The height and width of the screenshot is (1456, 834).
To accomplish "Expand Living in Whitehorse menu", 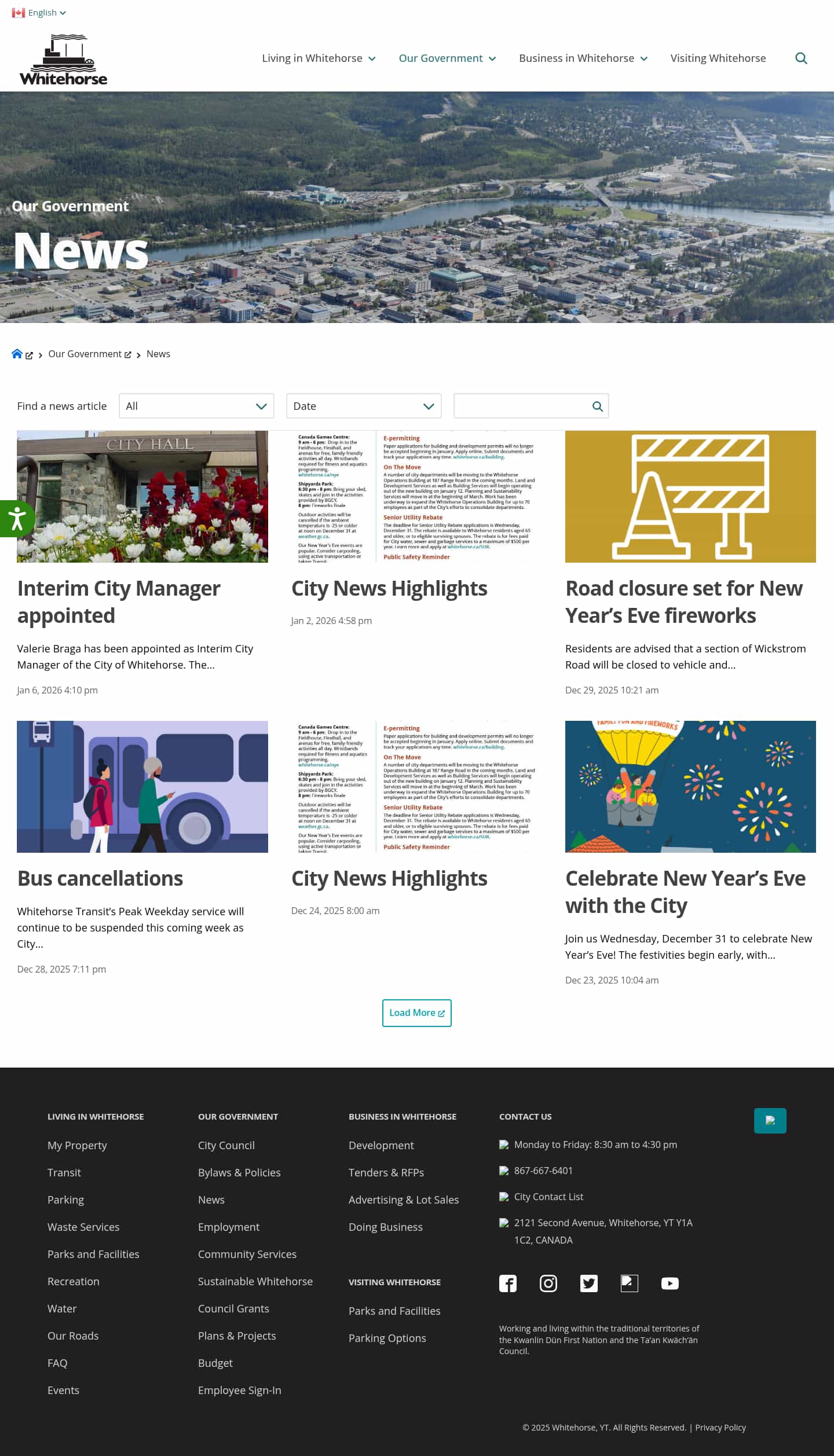I will [x=319, y=58].
